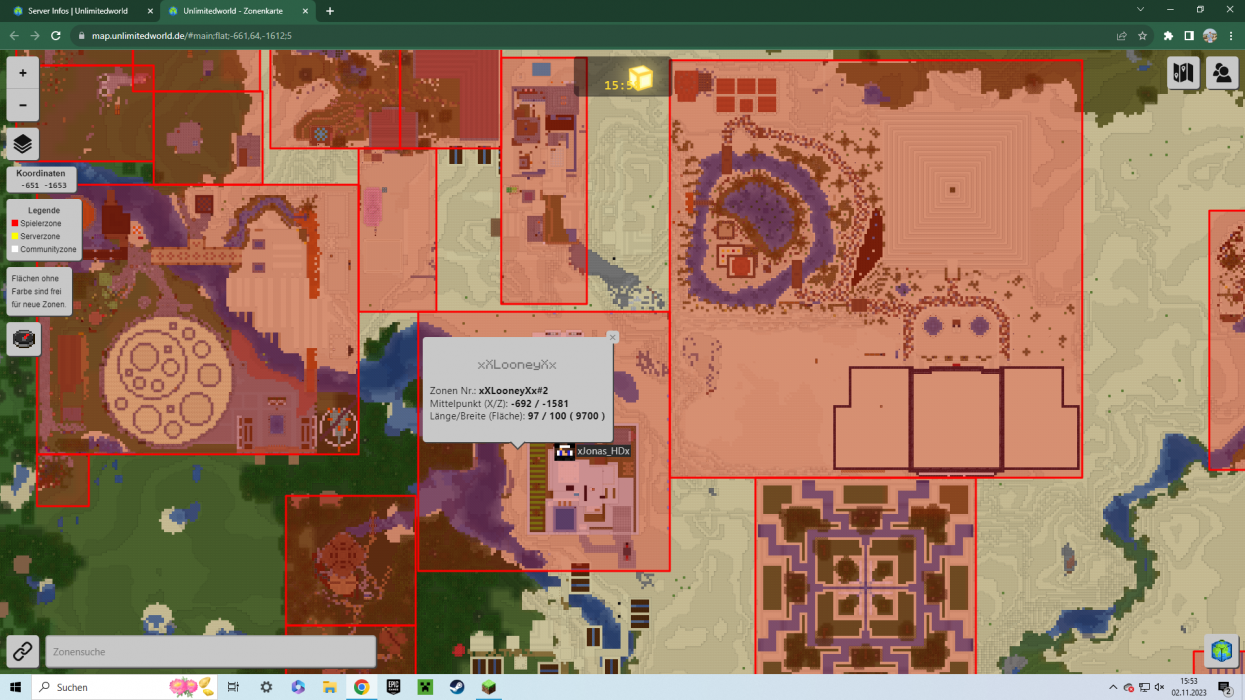The image size is (1245, 700).
Task: Click the chain link icon
Action: [x=23, y=651]
